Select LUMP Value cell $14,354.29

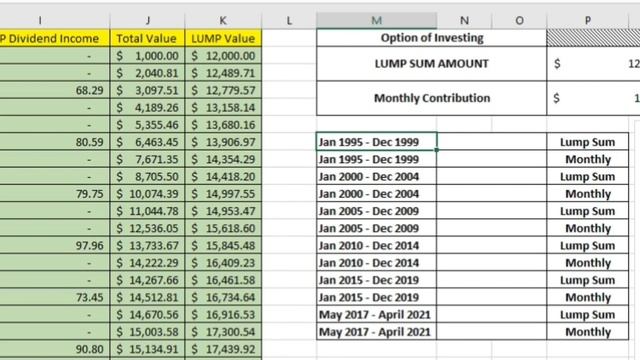click(x=223, y=159)
